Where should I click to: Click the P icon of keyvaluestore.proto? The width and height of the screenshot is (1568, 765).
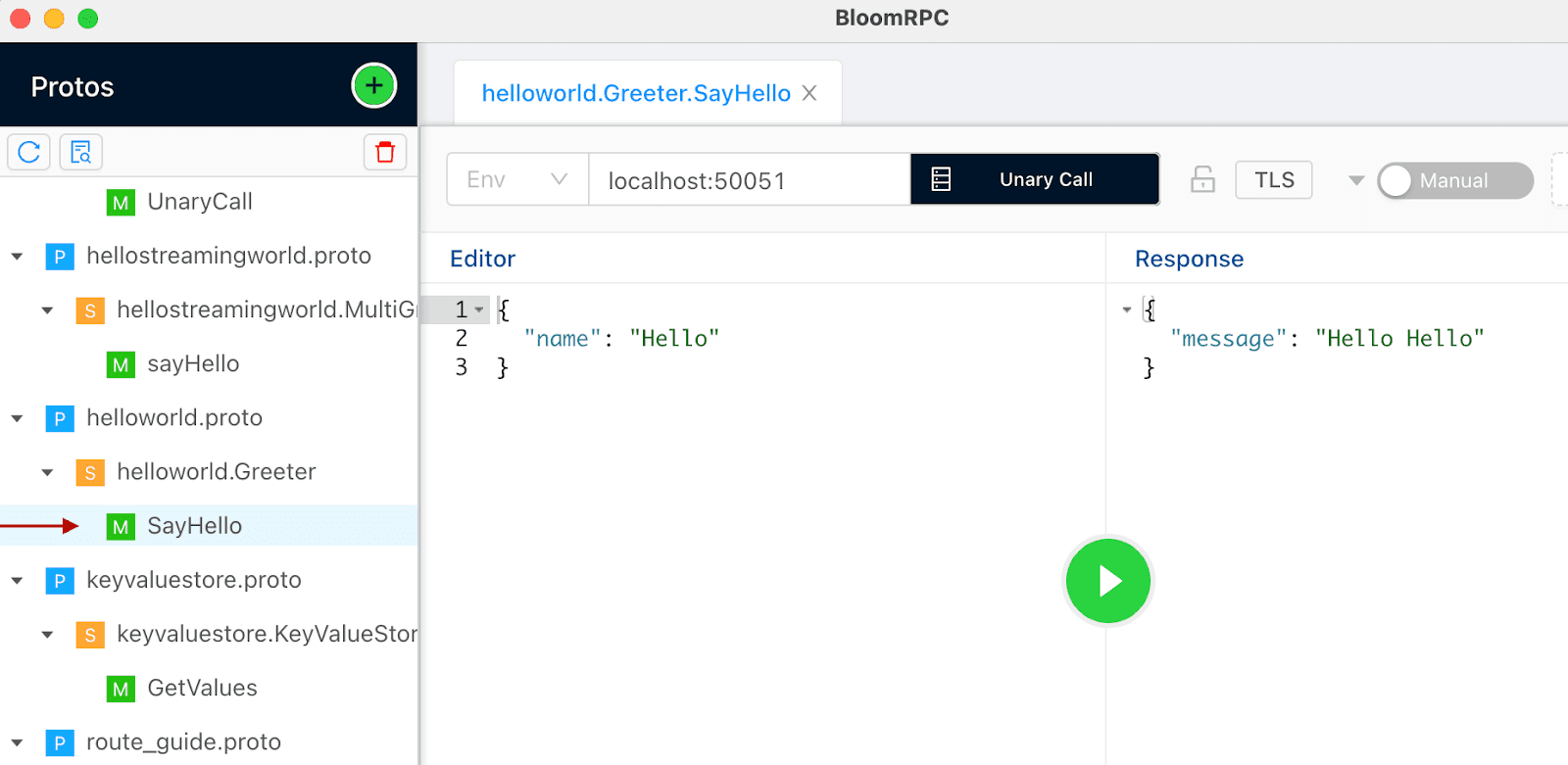60,581
